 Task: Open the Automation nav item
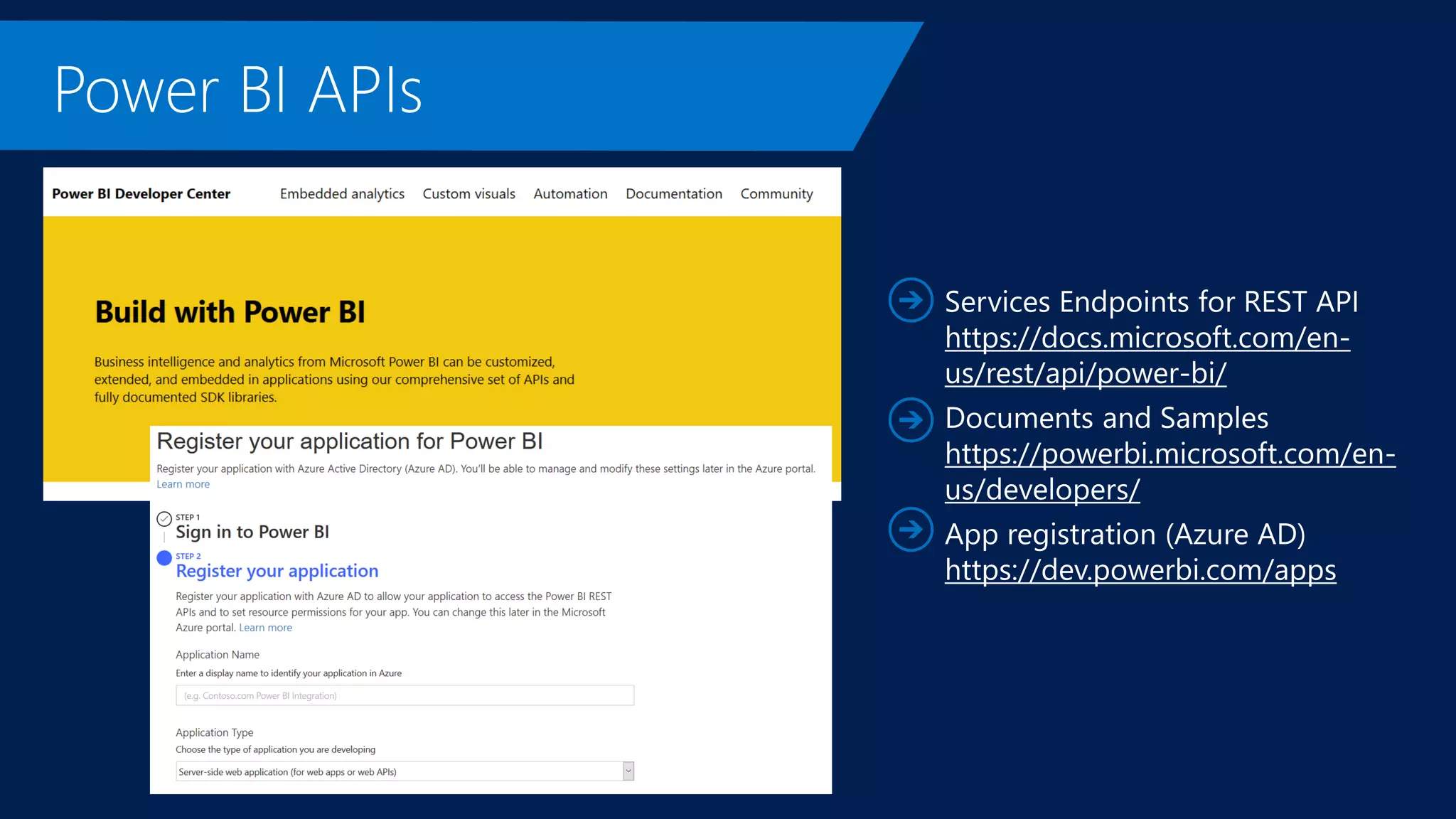(570, 194)
